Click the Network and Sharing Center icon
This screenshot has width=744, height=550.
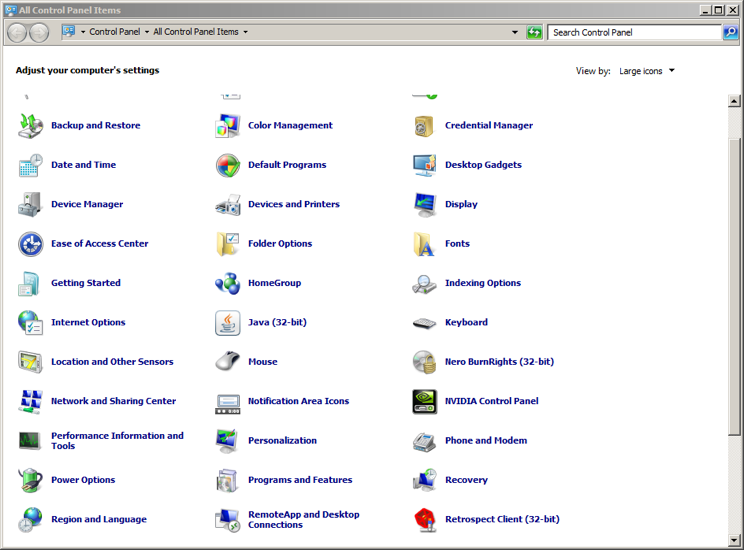31,402
